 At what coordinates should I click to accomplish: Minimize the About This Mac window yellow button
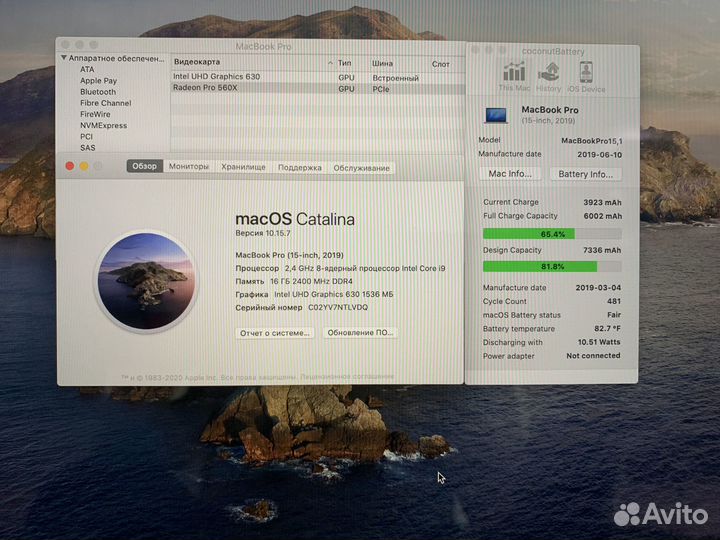pyautogui.click(x=84, y=166)
